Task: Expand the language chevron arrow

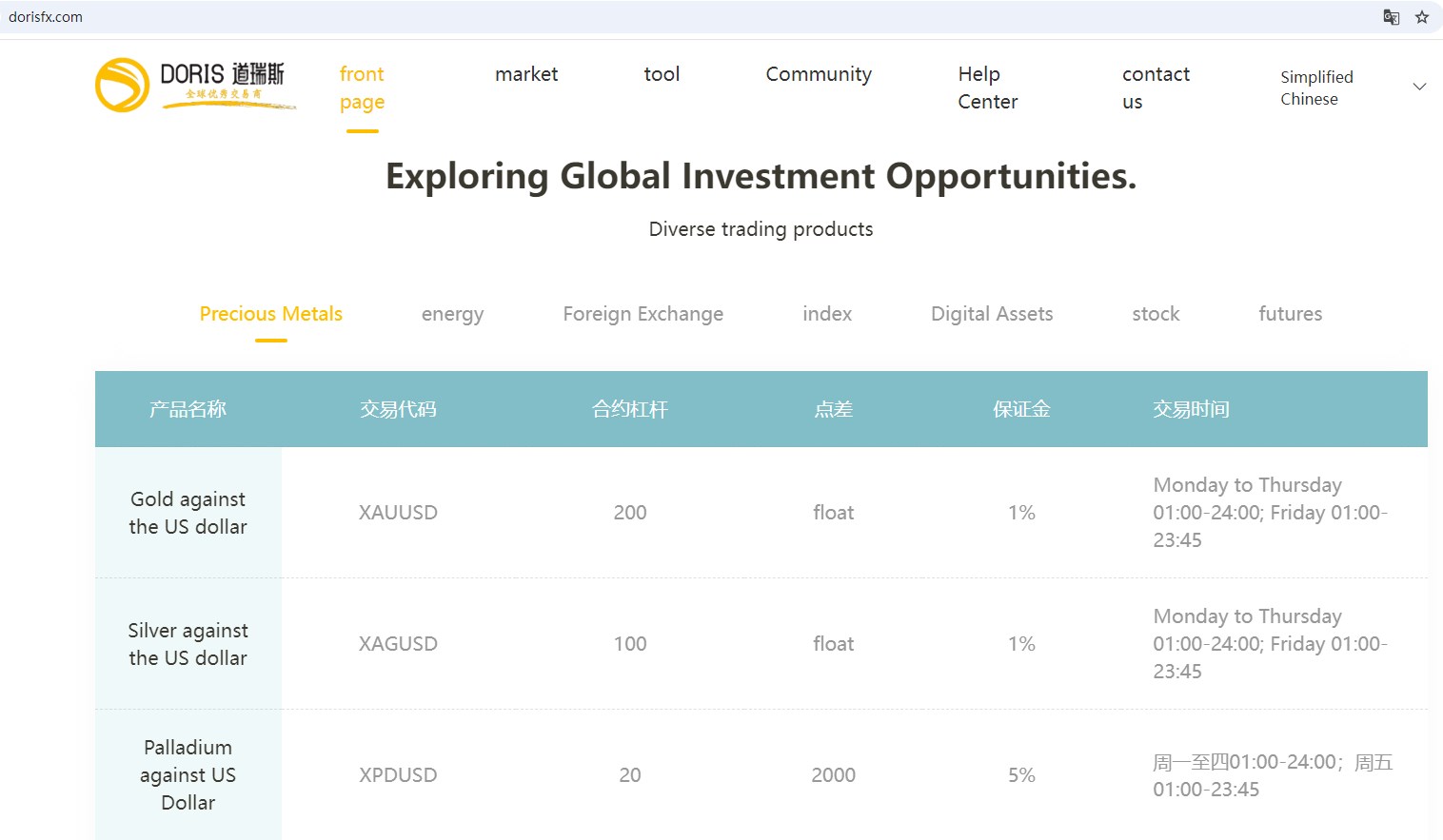Action: click(1419, 87)
